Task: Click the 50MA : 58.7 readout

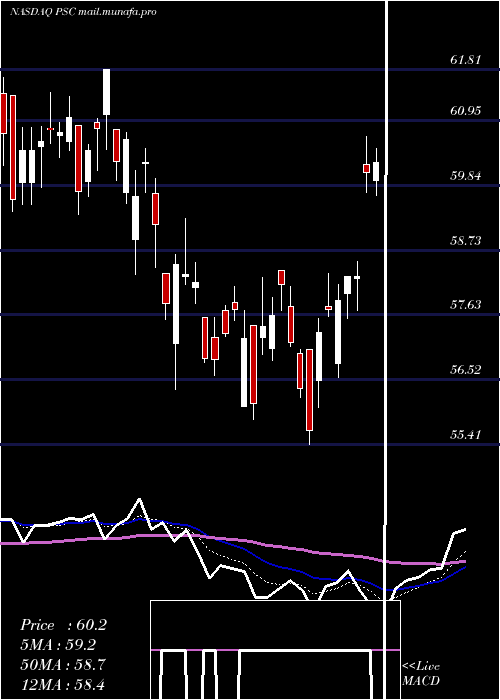Action: [63, 664]
